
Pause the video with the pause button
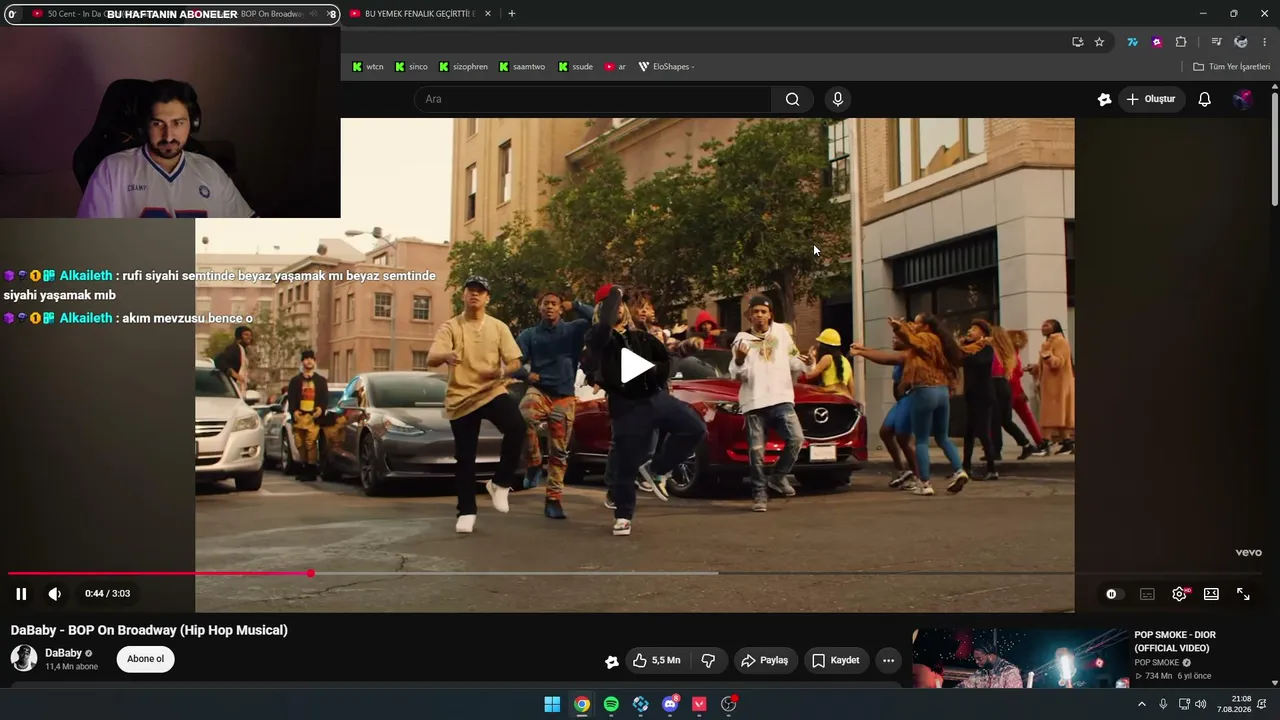(x=21, y=594)
